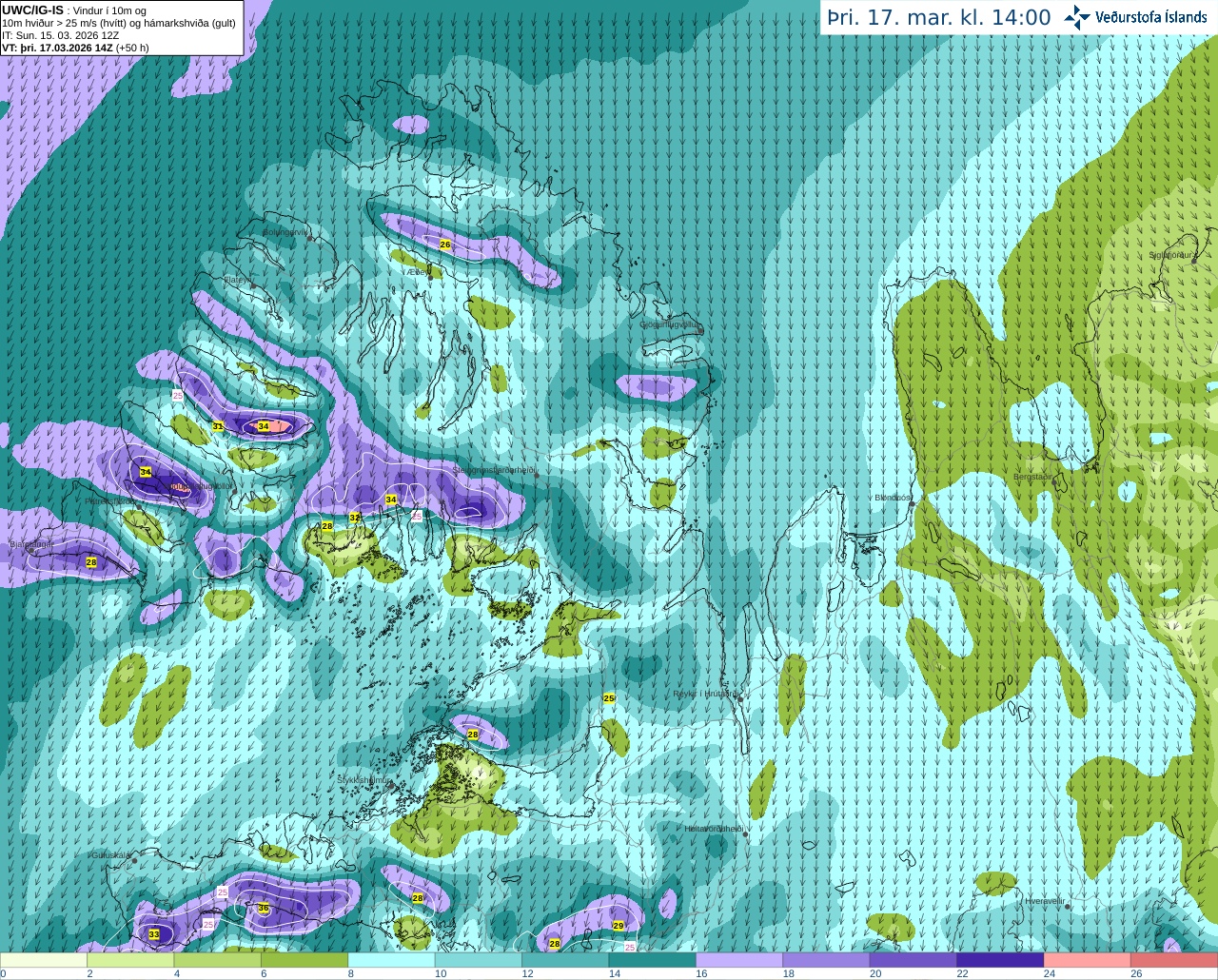Pick the 6–8 m/s olive green legend swatch

304,960
